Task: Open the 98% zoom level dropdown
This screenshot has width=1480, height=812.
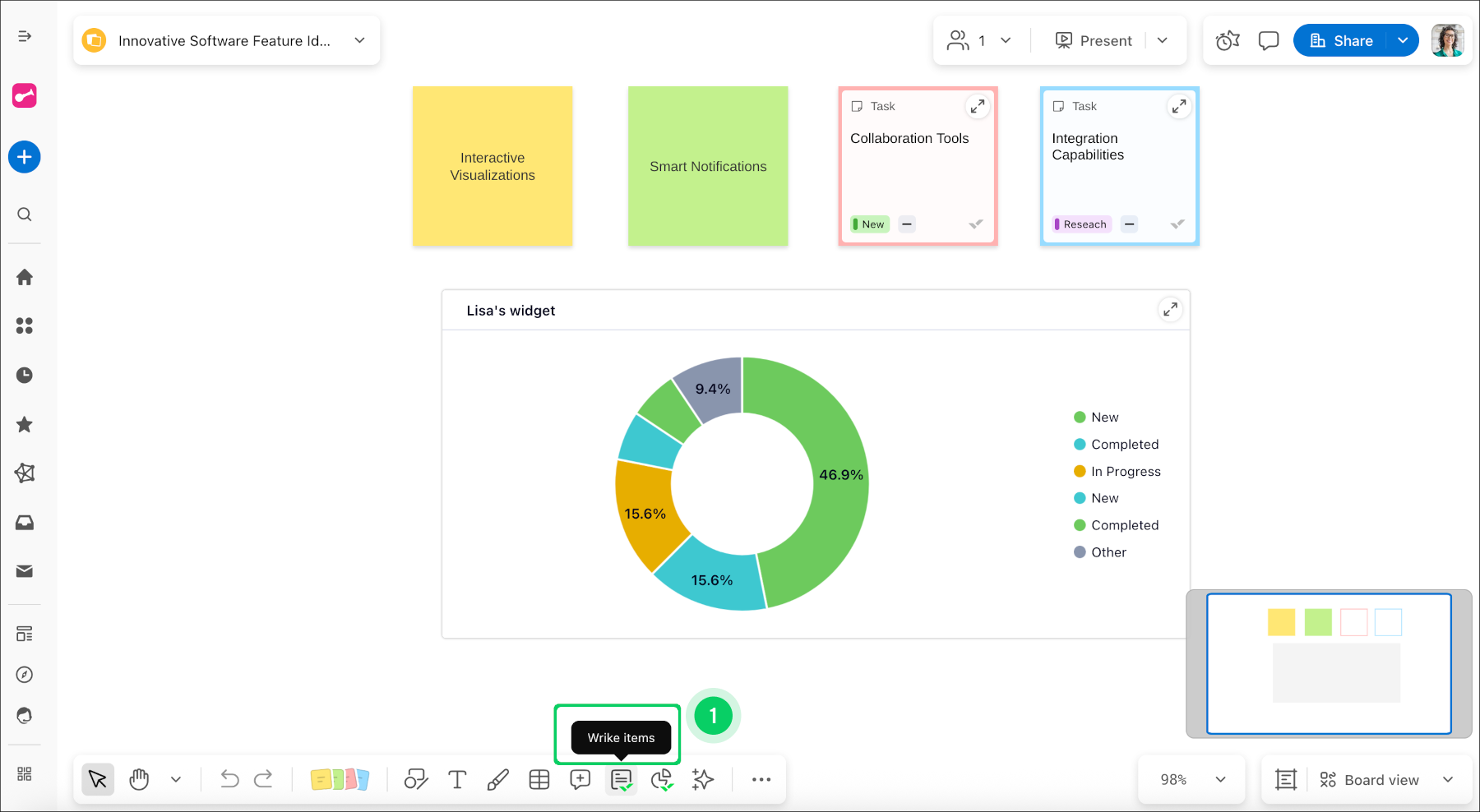Action: pyautogui.click(x=1192, y=780)
